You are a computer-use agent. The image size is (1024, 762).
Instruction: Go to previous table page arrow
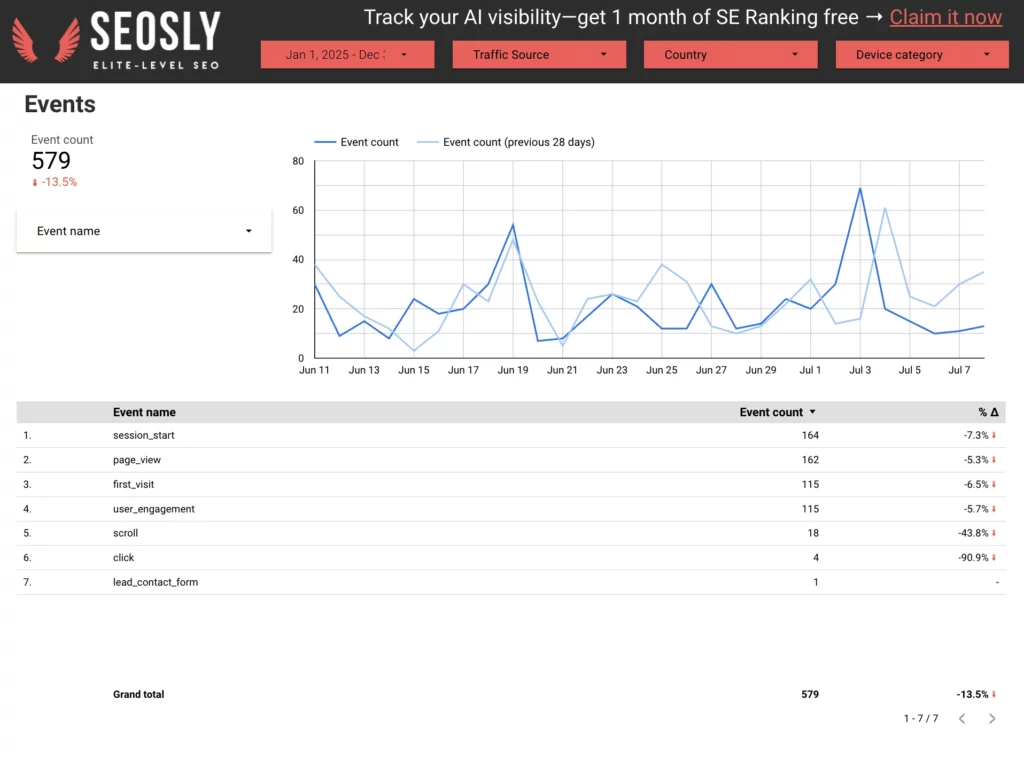point(962,718)
